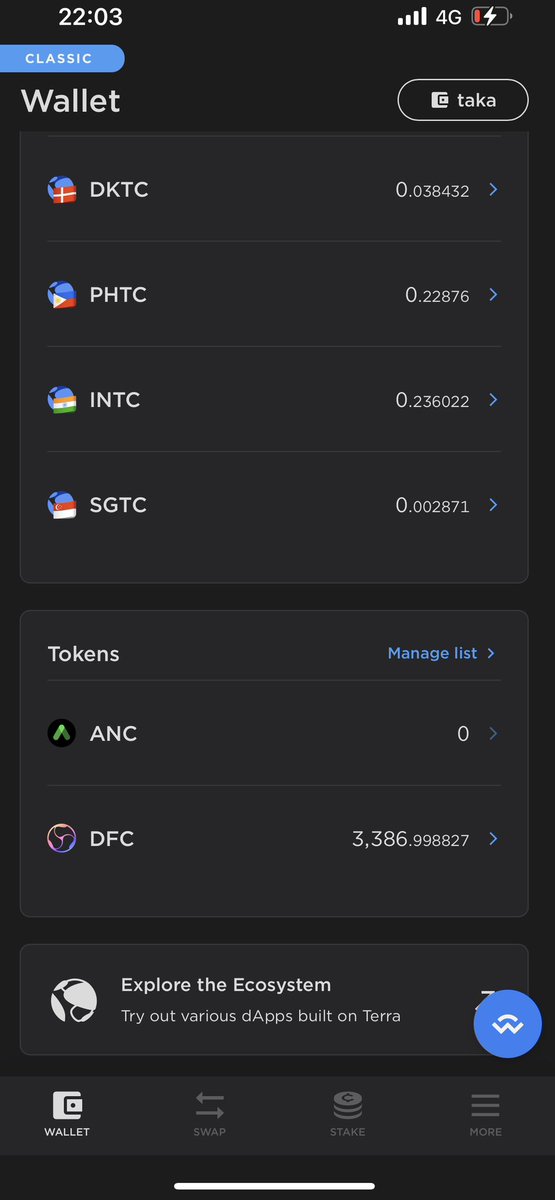This screenshot has height=1200, width=555.
Task: Tap the PHTC Philippine flag coin icon
Action: 62,295
